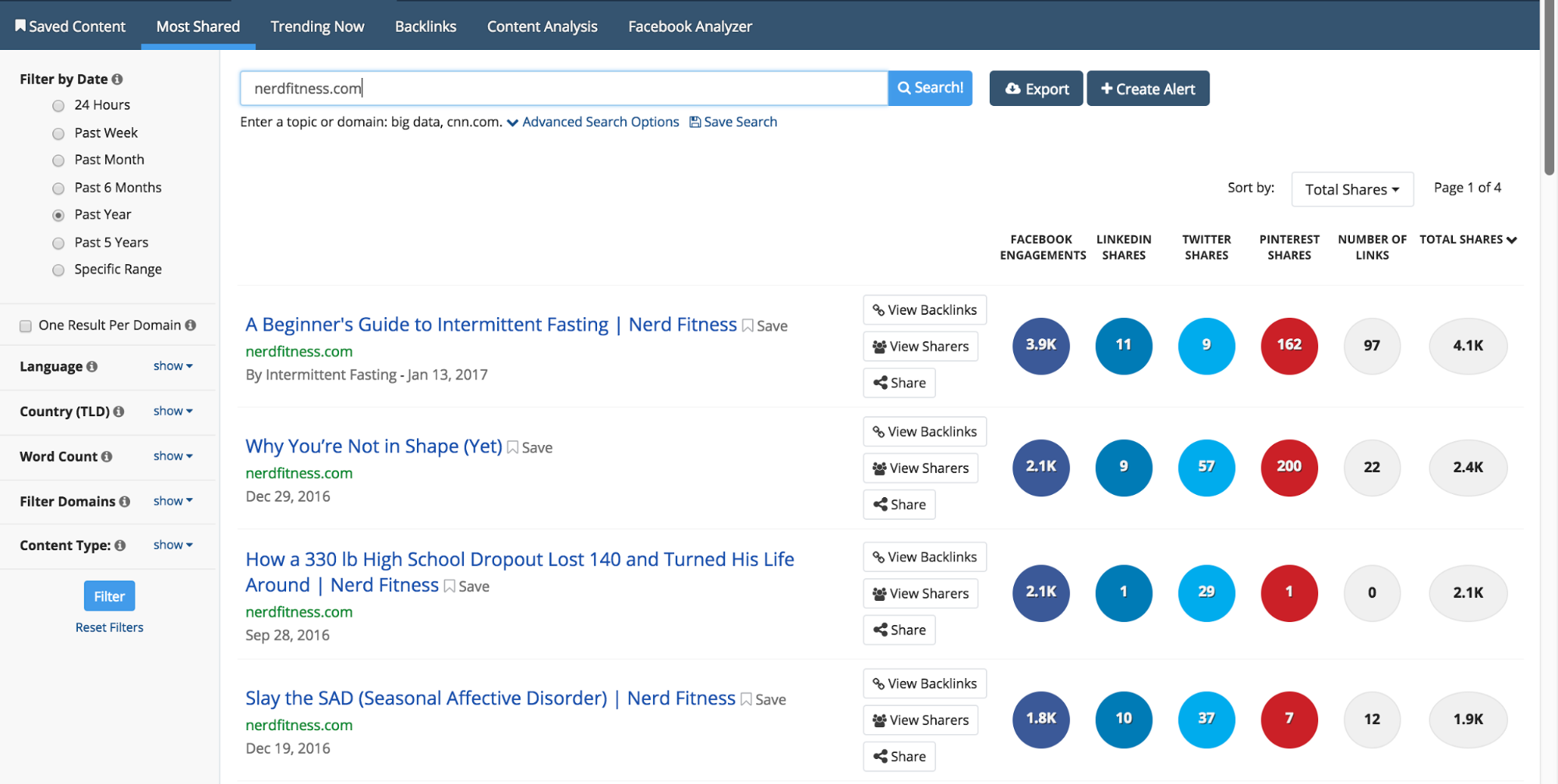Open A Beginner's Guide to Intermittent Fasting
Image resolution: width=1558 pixels, height=784 pixels.
(x=491, y=324)
